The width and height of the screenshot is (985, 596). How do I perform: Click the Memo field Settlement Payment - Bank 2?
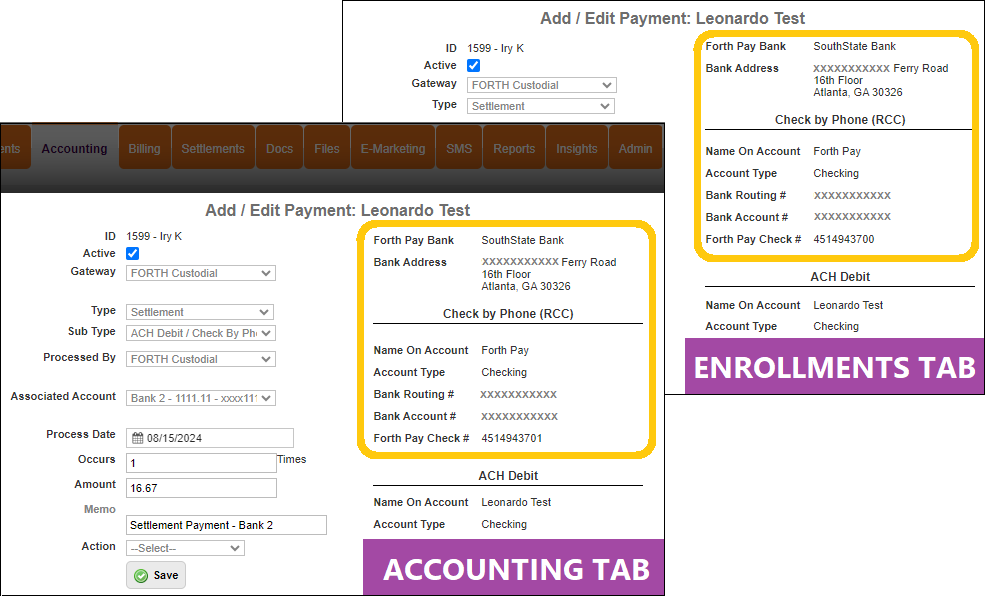[226, 525]
